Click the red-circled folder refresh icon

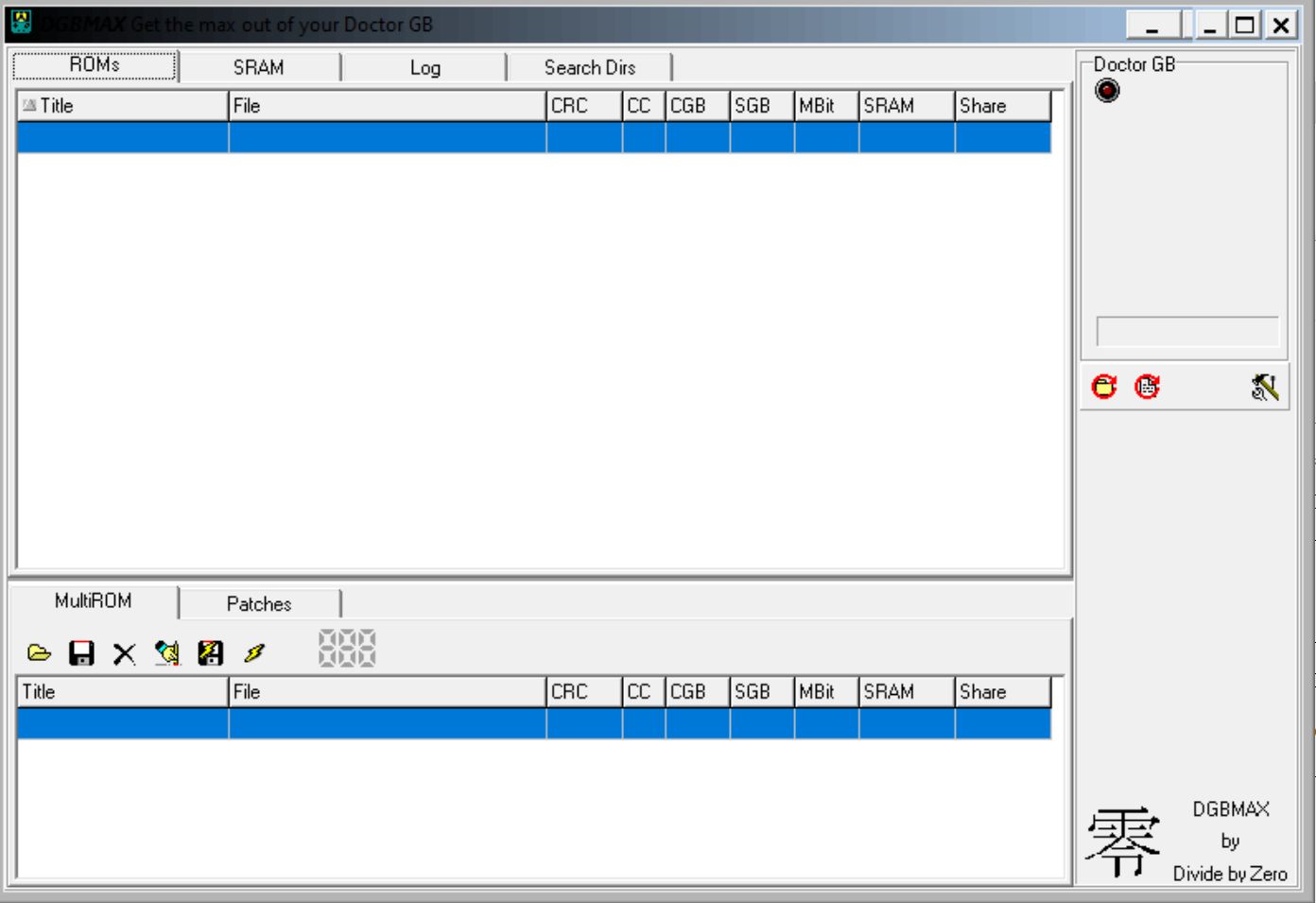tap(1104, 387)
